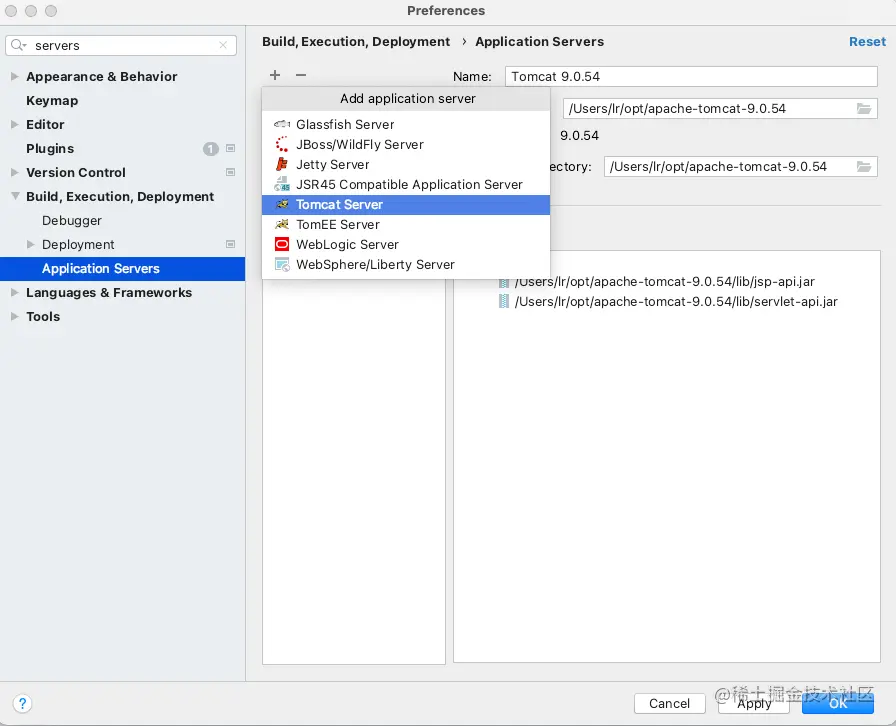Click the plus icon to add server
This screenshot has width=896, height=726.
click(275, 75)
